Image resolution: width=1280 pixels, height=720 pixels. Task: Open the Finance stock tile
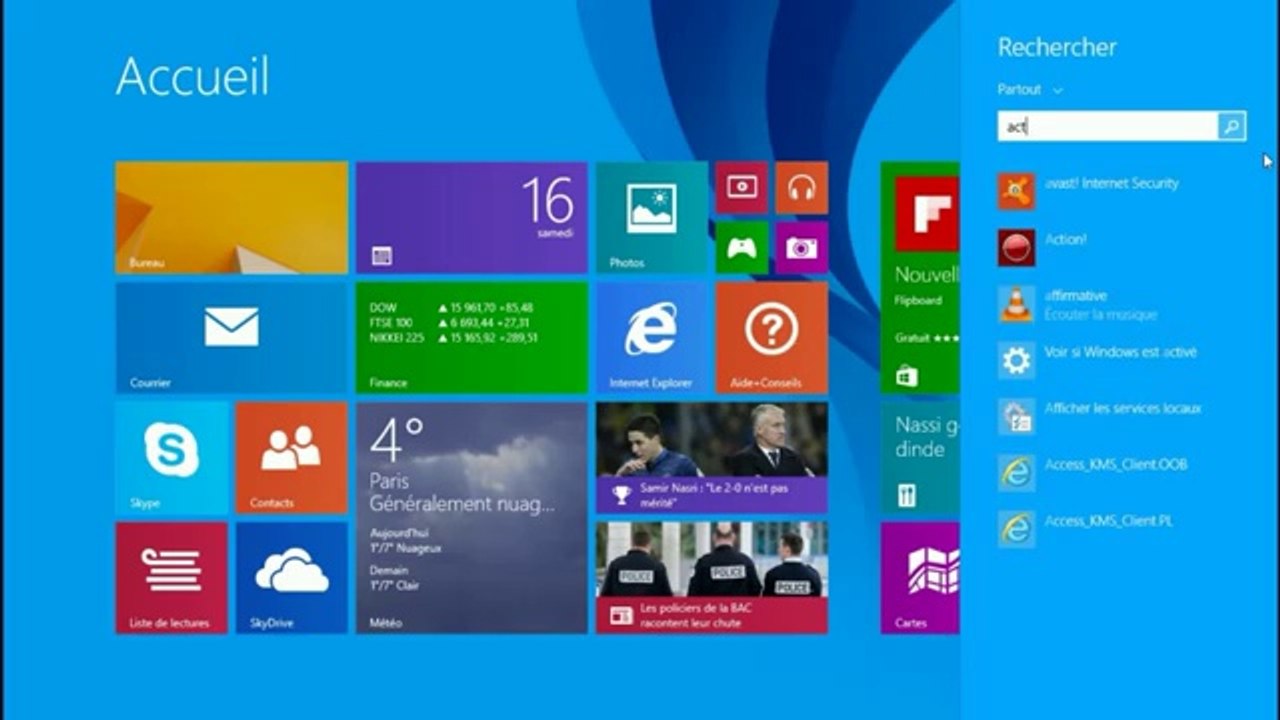tap(472, 338)
